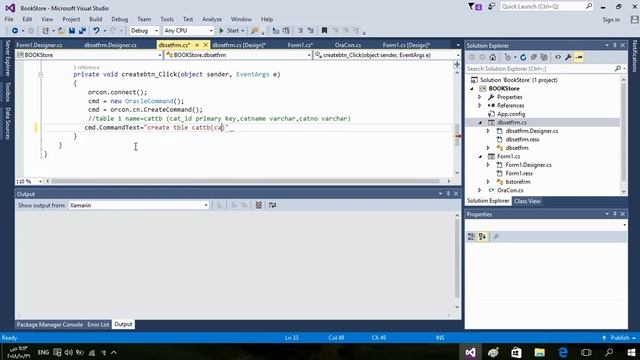Click the Find in Files toolbar icon
This screenshot has width=640, height=360.
(x=255, y=31)
